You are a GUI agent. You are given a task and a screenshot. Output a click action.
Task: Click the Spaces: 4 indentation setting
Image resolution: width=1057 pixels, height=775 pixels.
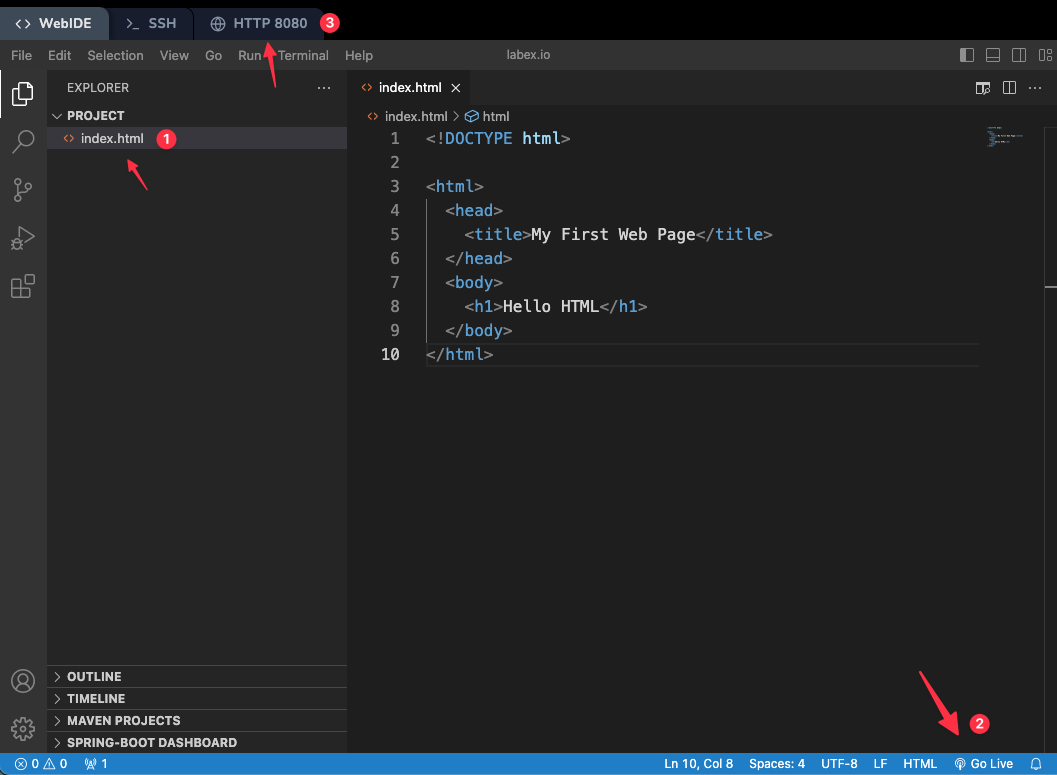click(777, 763)
